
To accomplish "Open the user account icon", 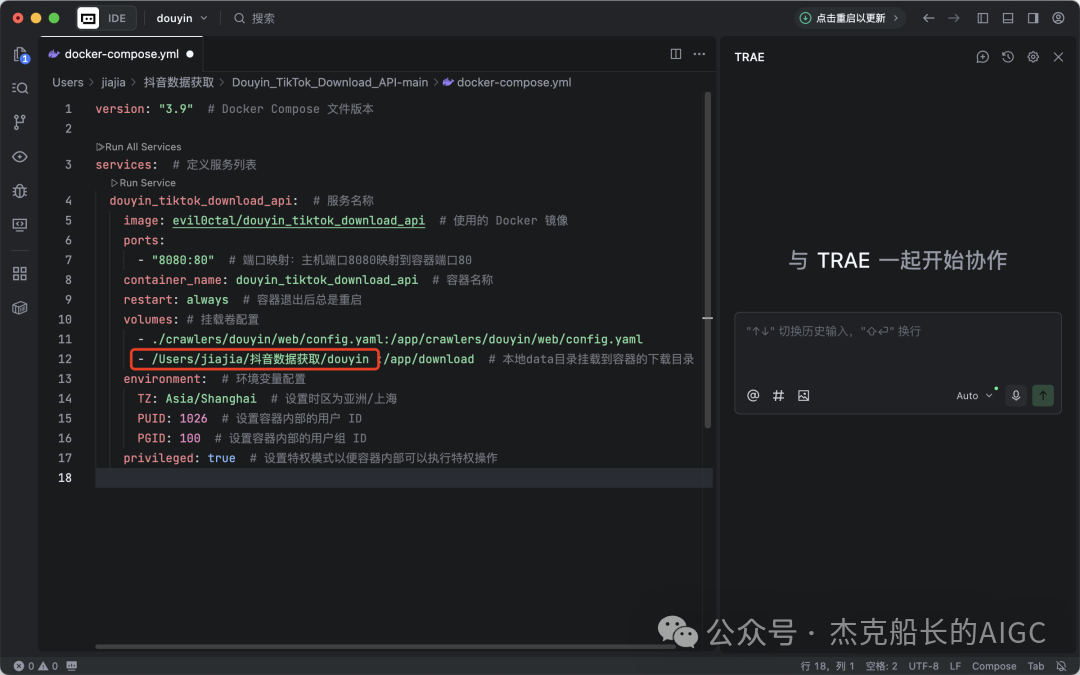I will coord(1059,19).
